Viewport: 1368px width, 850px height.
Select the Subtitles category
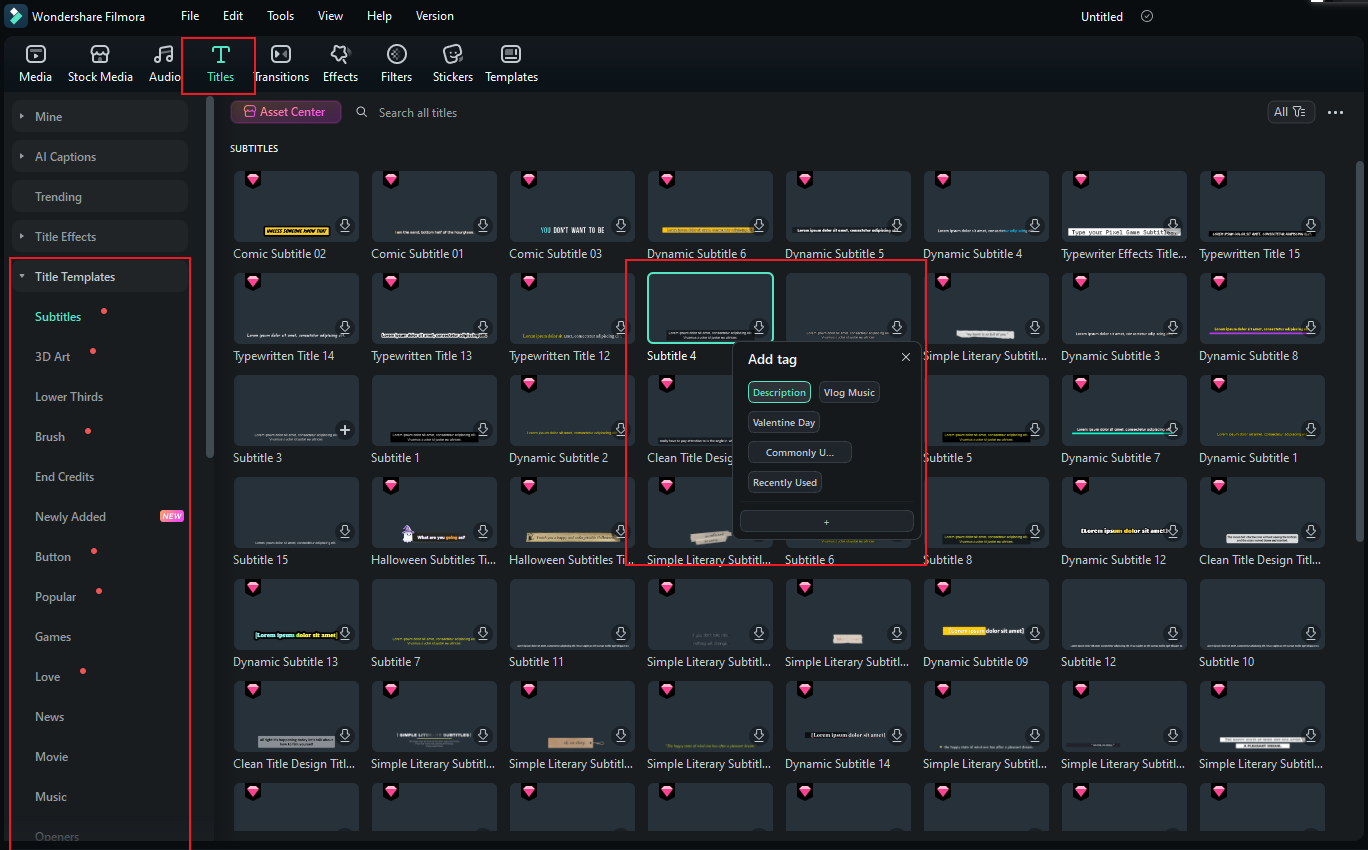pyautogui.click(x=58, y=316)
